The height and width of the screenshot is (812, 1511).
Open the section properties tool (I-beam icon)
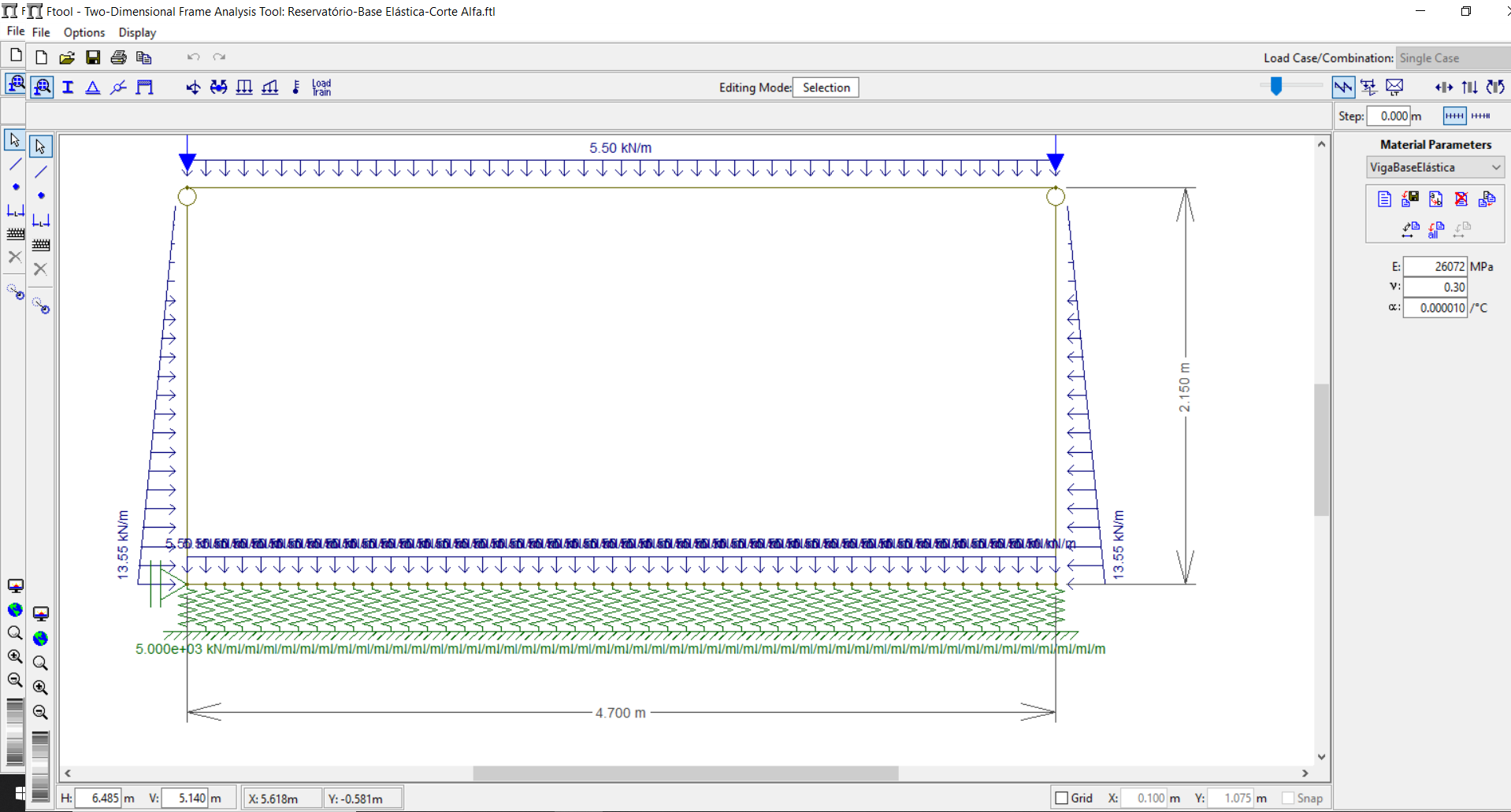coord(68,87)
